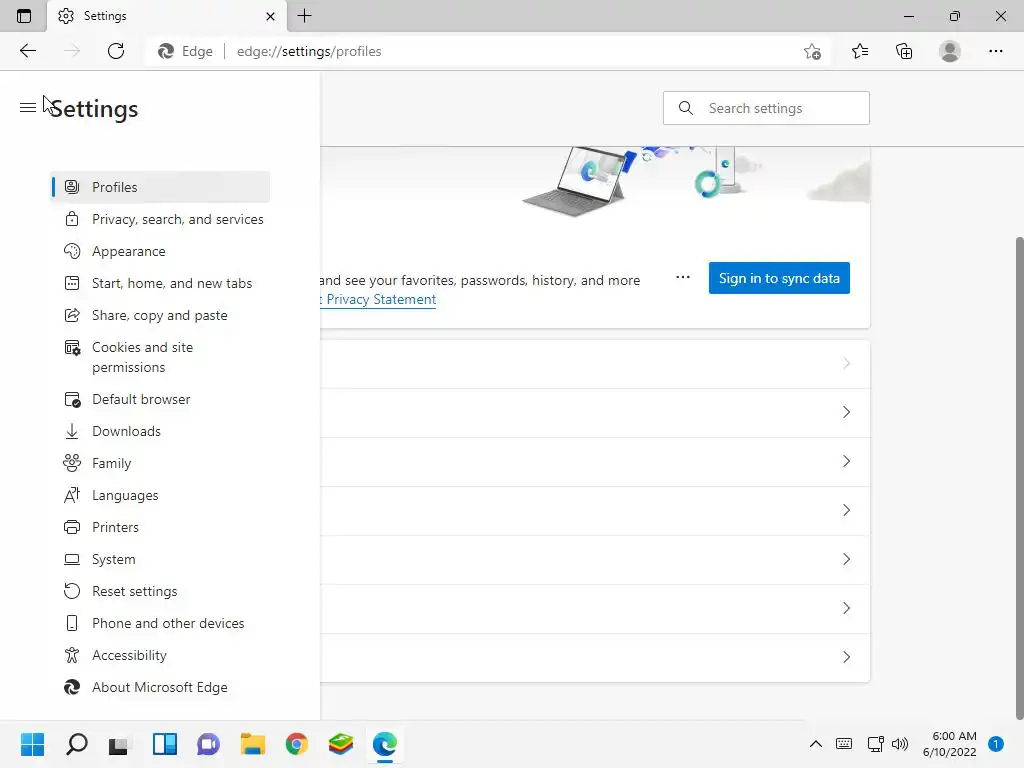Open Printers settings
The height and width of the screenshot is (768, 1024).
pos(160,527)
